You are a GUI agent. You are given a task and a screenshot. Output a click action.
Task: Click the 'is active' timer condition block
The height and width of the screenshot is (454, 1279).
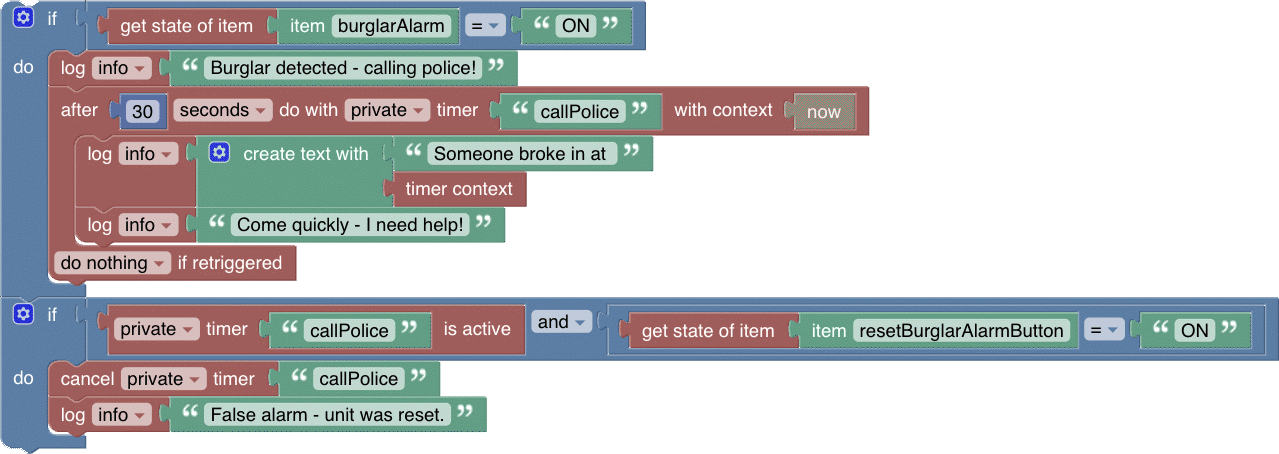click(x=477, y=329)
